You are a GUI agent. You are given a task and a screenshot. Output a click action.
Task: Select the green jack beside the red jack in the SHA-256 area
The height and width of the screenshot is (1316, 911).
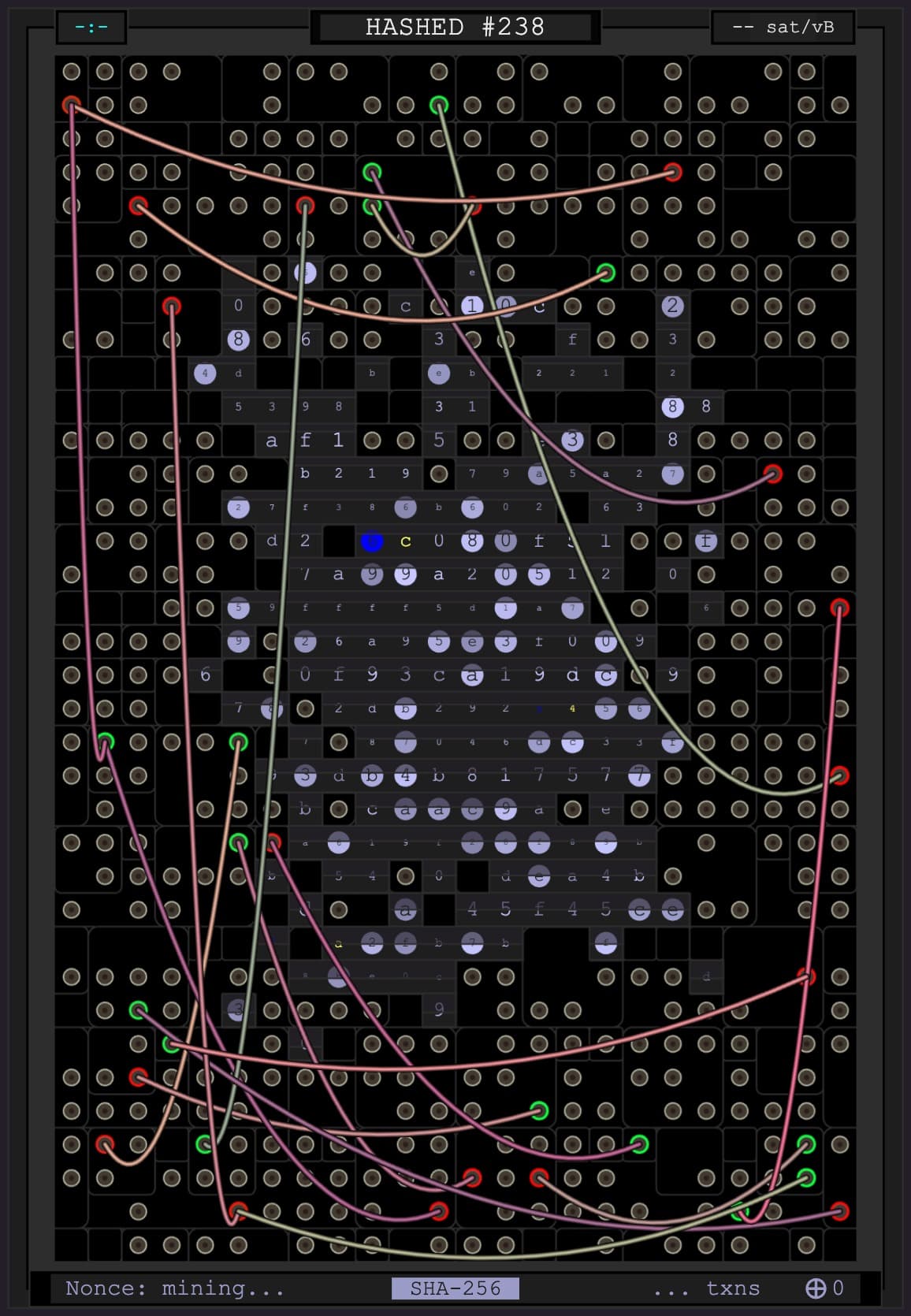[x=239, y=842]
